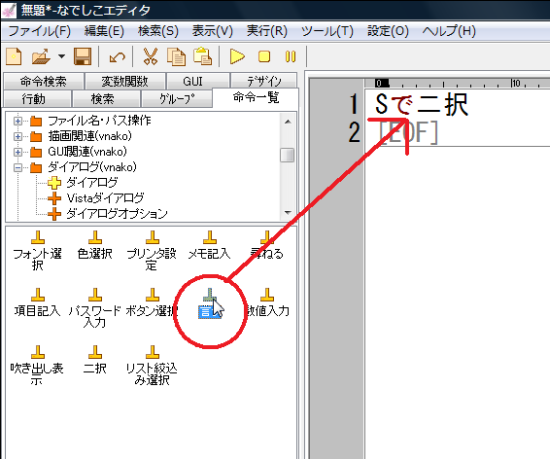Click the [EOF] marker on line 2
This screenshot has width=550, height=459.
pos(409,133)
